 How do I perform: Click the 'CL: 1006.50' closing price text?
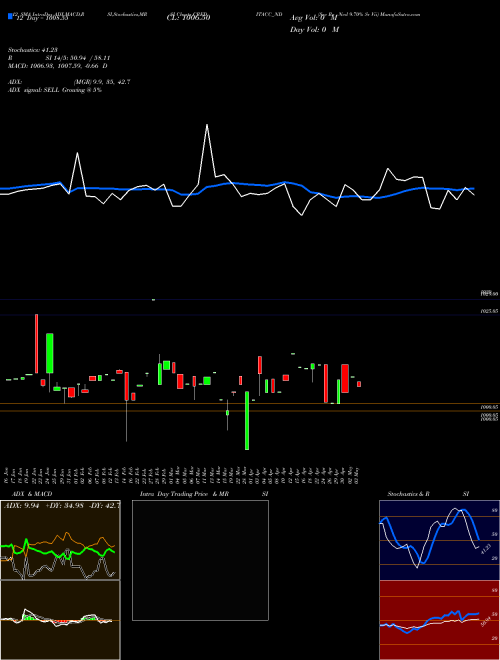189,18
